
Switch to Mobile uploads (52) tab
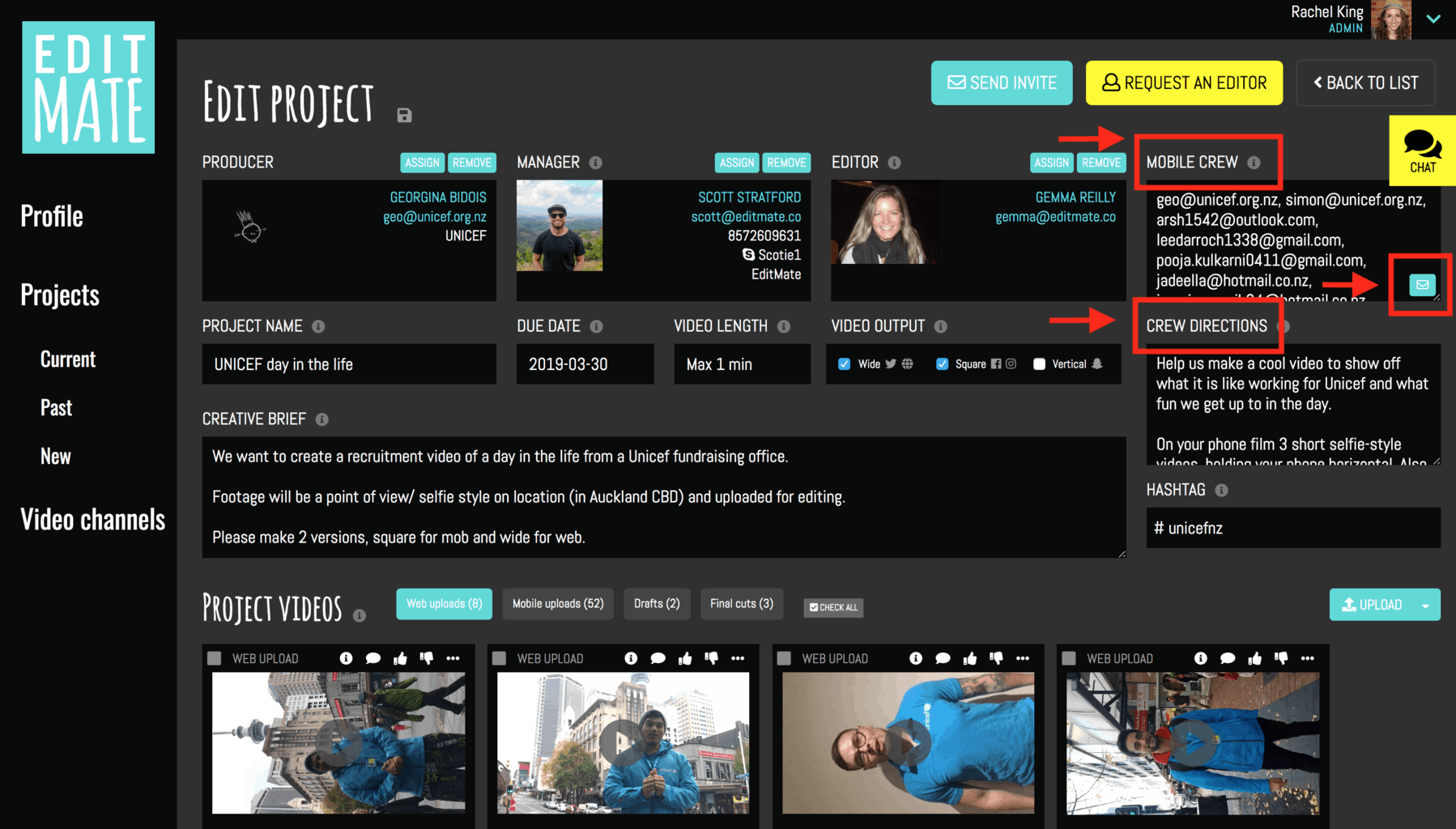tap(558, 604)
